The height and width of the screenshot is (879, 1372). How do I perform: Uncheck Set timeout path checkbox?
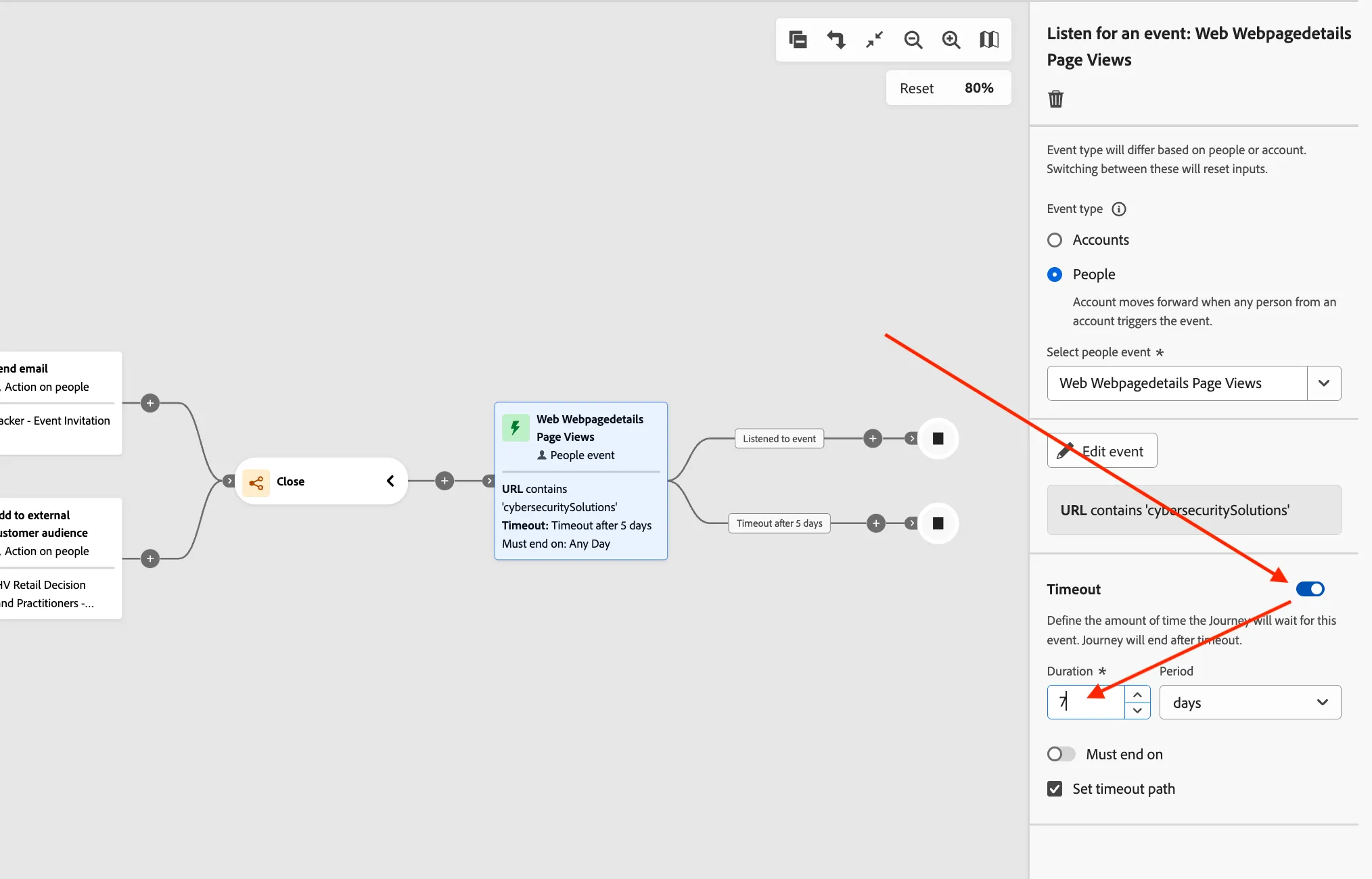click(1055, 789)
